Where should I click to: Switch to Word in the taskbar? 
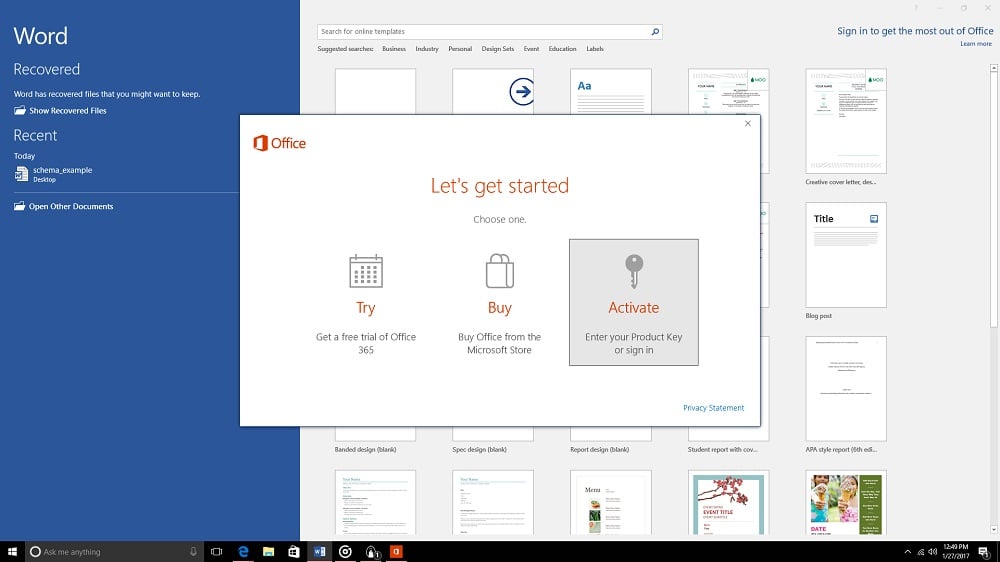click(320, 552)
